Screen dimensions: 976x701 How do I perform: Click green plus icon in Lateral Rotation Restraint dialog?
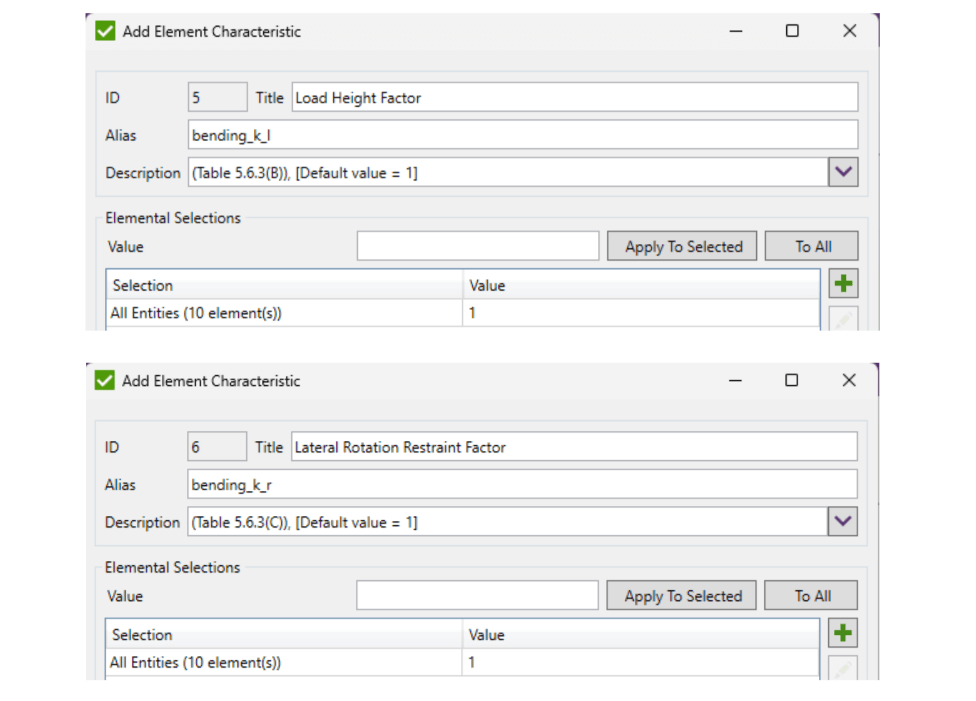(842, 633)
